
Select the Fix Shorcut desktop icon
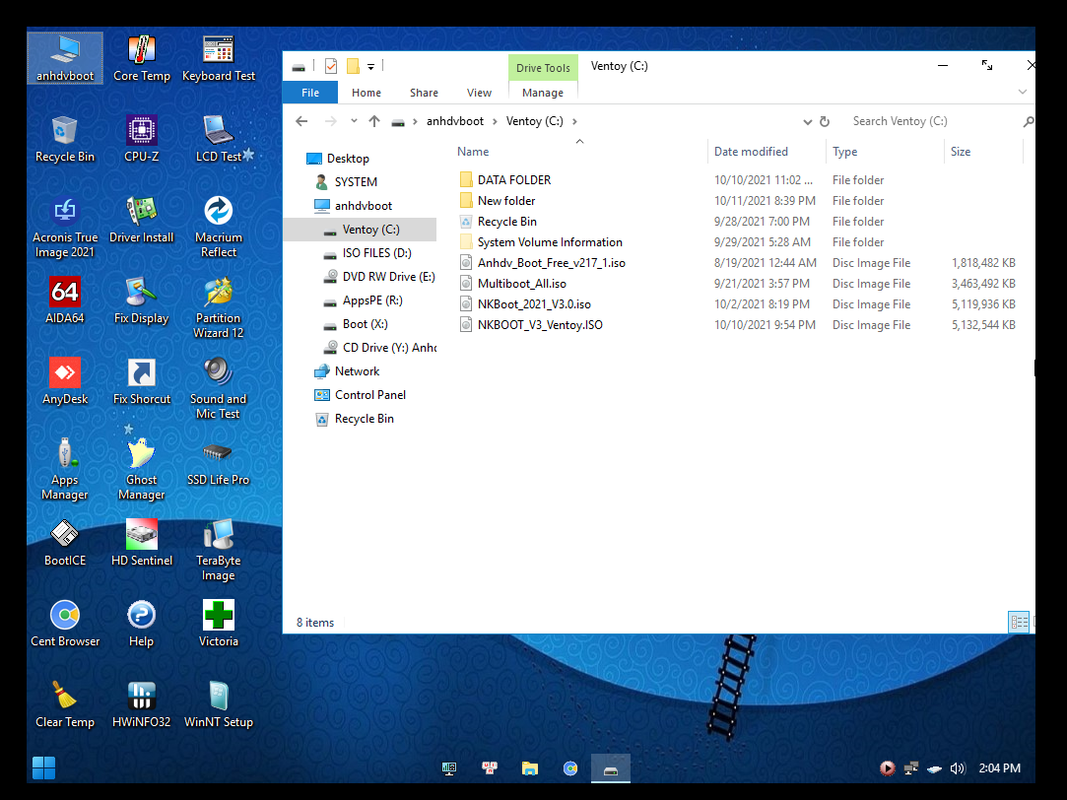(142, 381)
